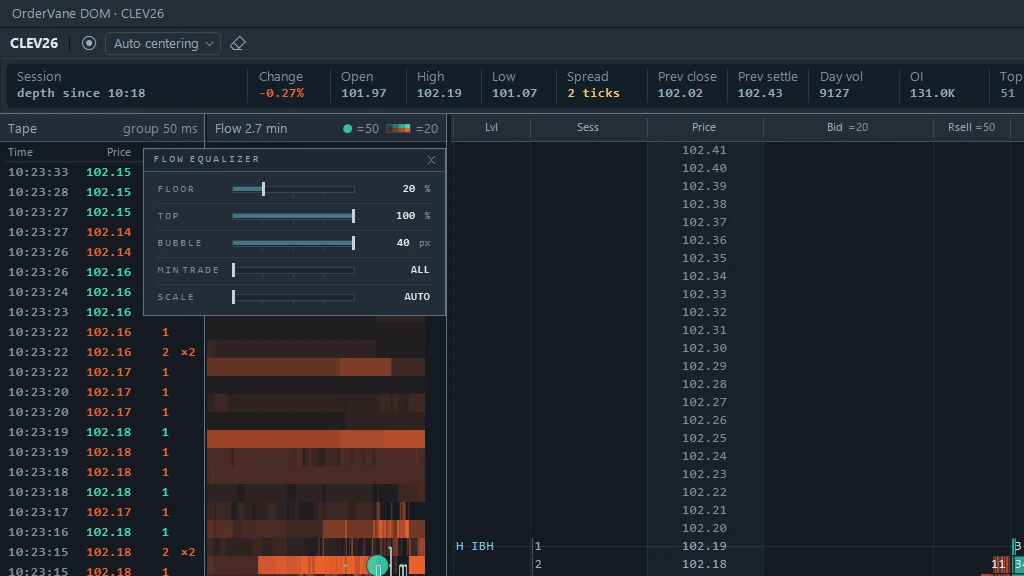This screenshot has width=1024, height=576.
Task: Open the Auto centering dropdown
Action: point(163,43)
